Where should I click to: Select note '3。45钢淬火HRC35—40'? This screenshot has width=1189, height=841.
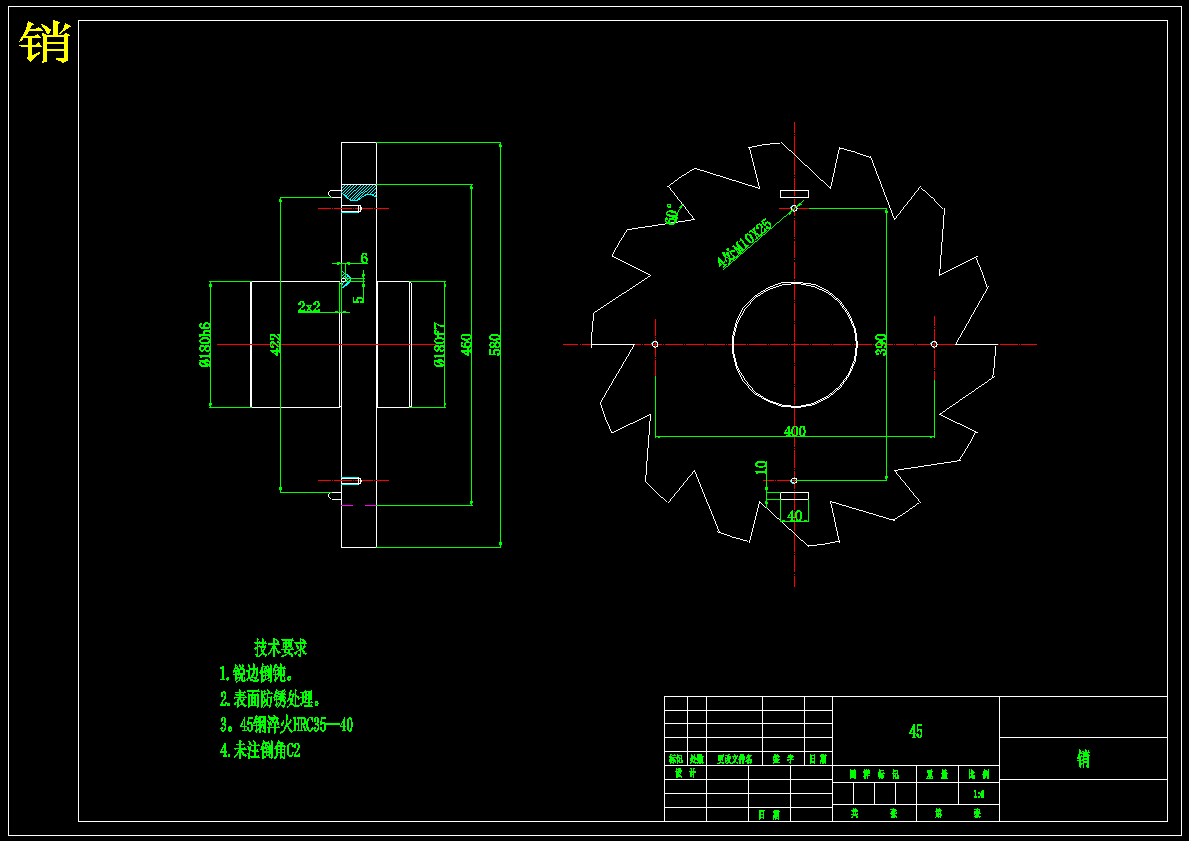[286, 724]
